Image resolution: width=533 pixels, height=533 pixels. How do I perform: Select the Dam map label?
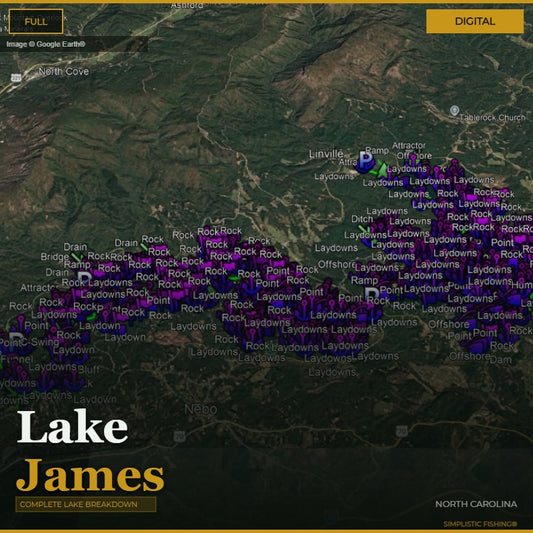point(500,360)
